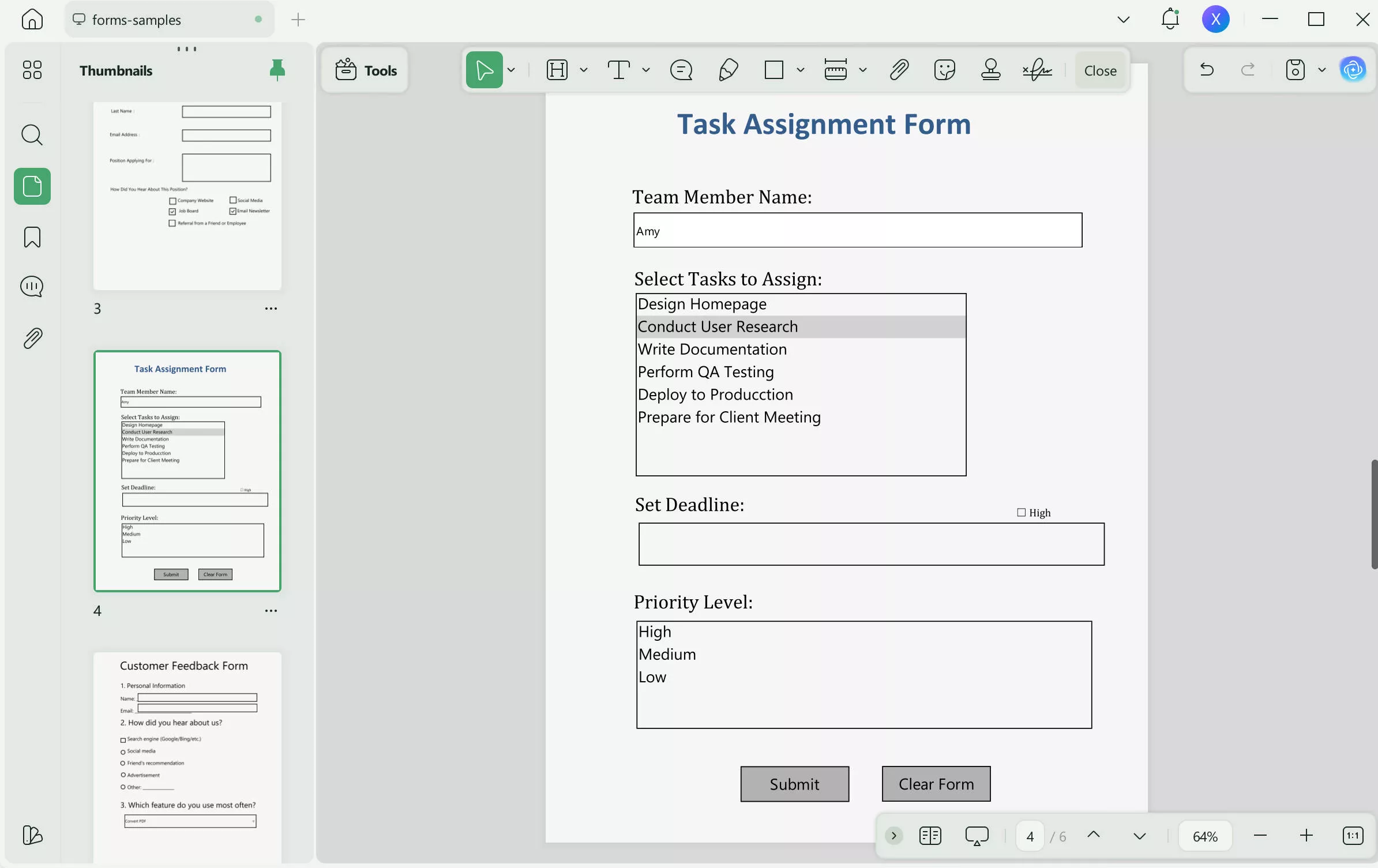
Task: Expand the text tool dropdown arrow
Action: pyautogui.click(x=646, y=70)
